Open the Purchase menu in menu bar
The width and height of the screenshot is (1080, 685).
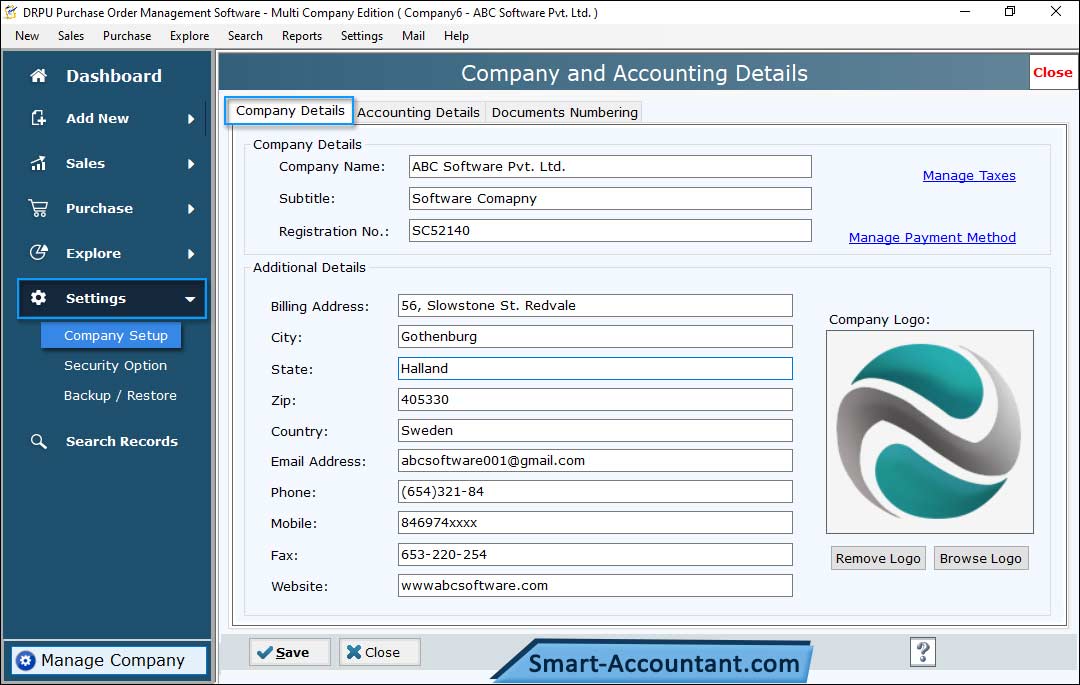[127, 36]
